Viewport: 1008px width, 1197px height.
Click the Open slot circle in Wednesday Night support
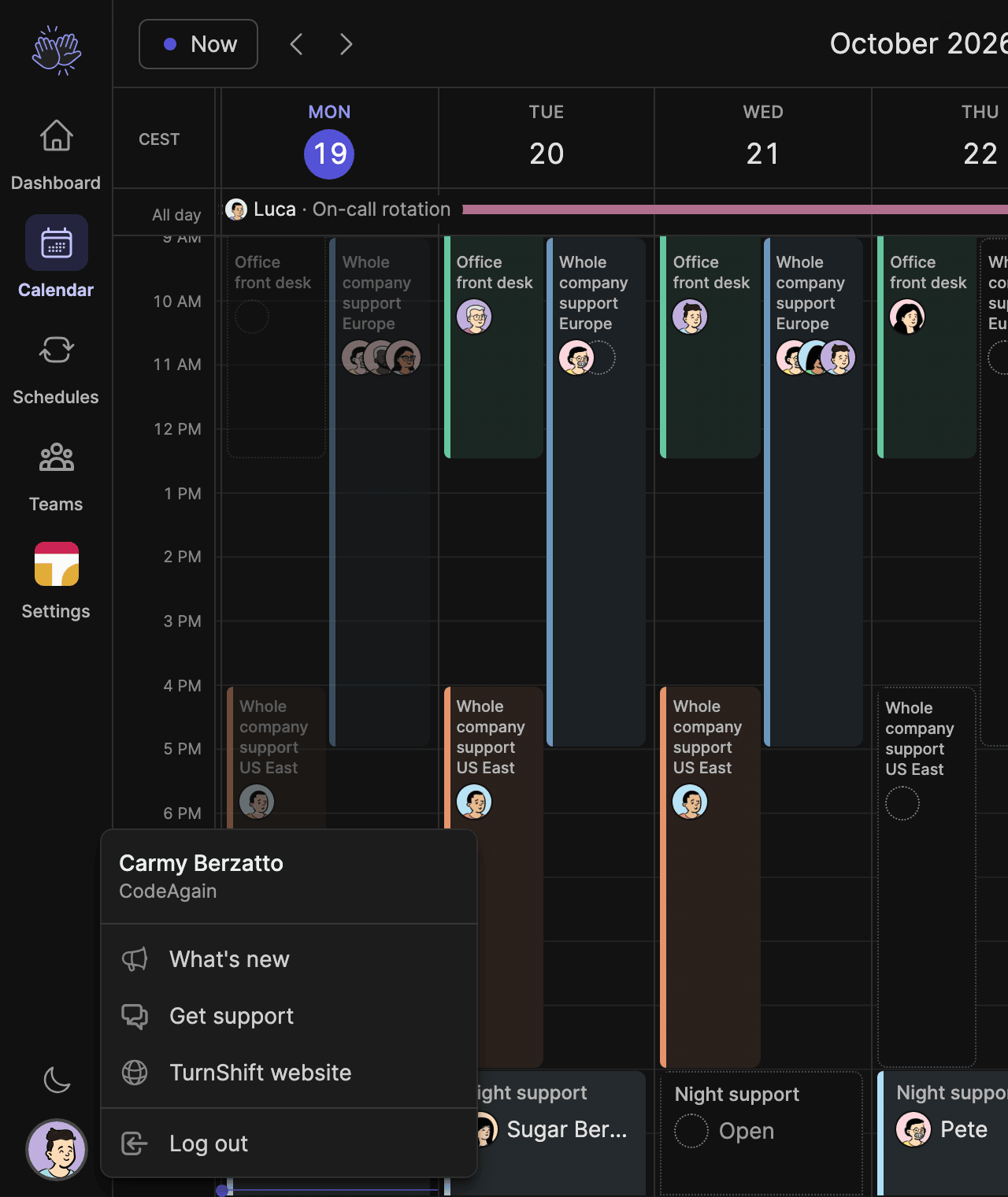coord(691,1131)
